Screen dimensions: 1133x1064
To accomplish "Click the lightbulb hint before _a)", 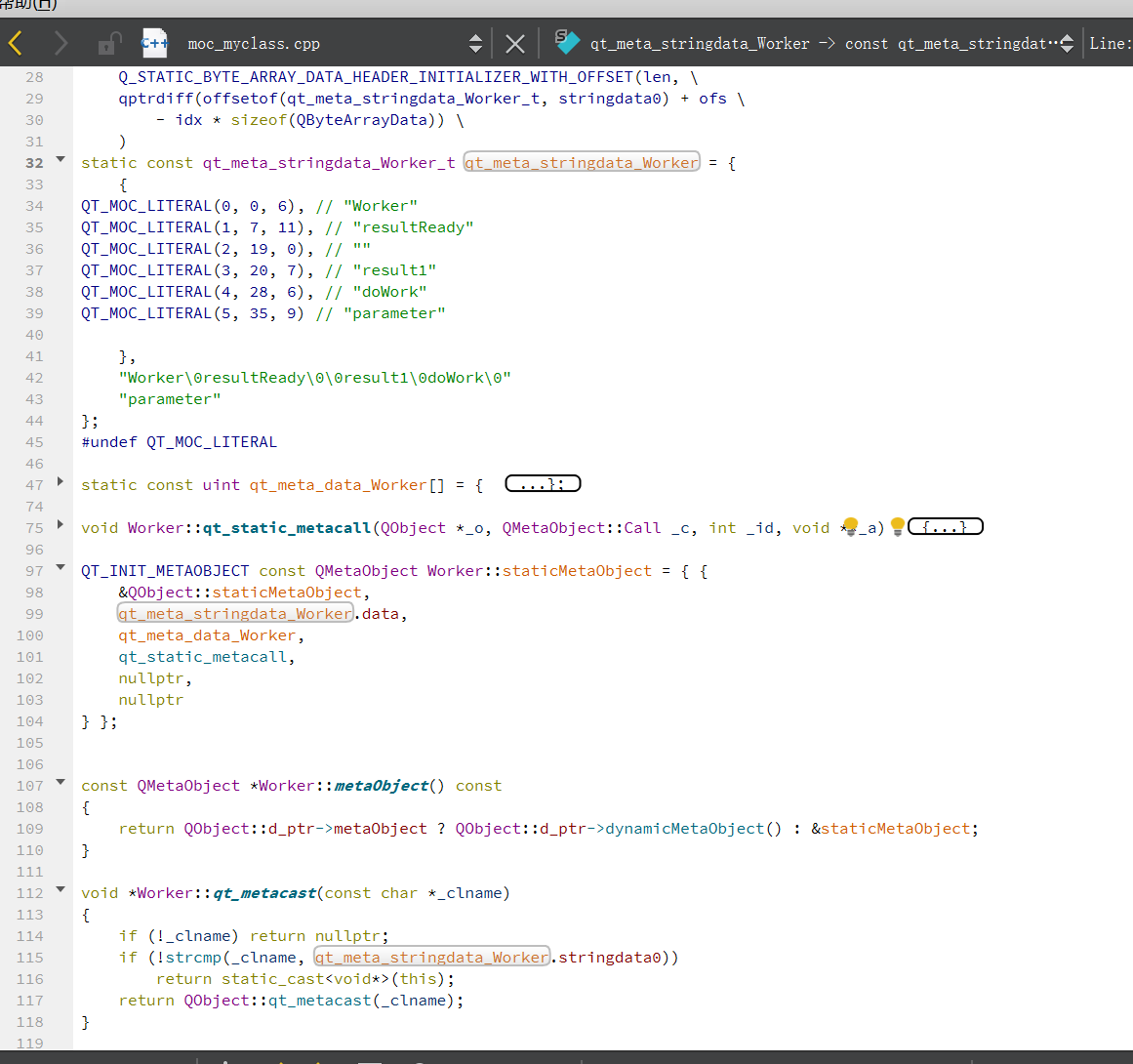I will [x=850, y=526].
